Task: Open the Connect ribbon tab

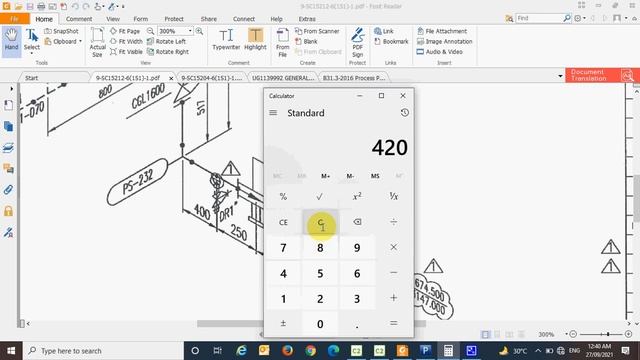Action: point(244,19)
